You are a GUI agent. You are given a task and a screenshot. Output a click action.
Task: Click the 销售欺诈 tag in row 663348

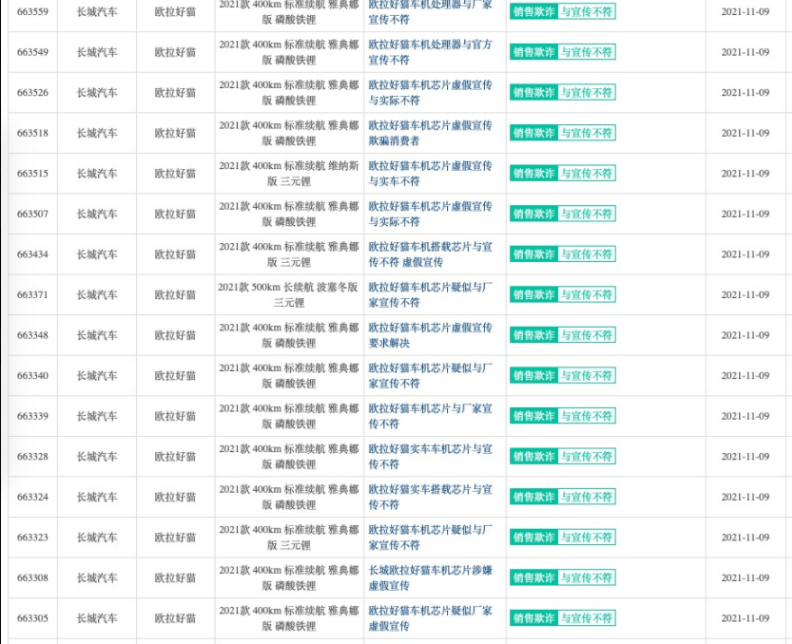point(534,335)
